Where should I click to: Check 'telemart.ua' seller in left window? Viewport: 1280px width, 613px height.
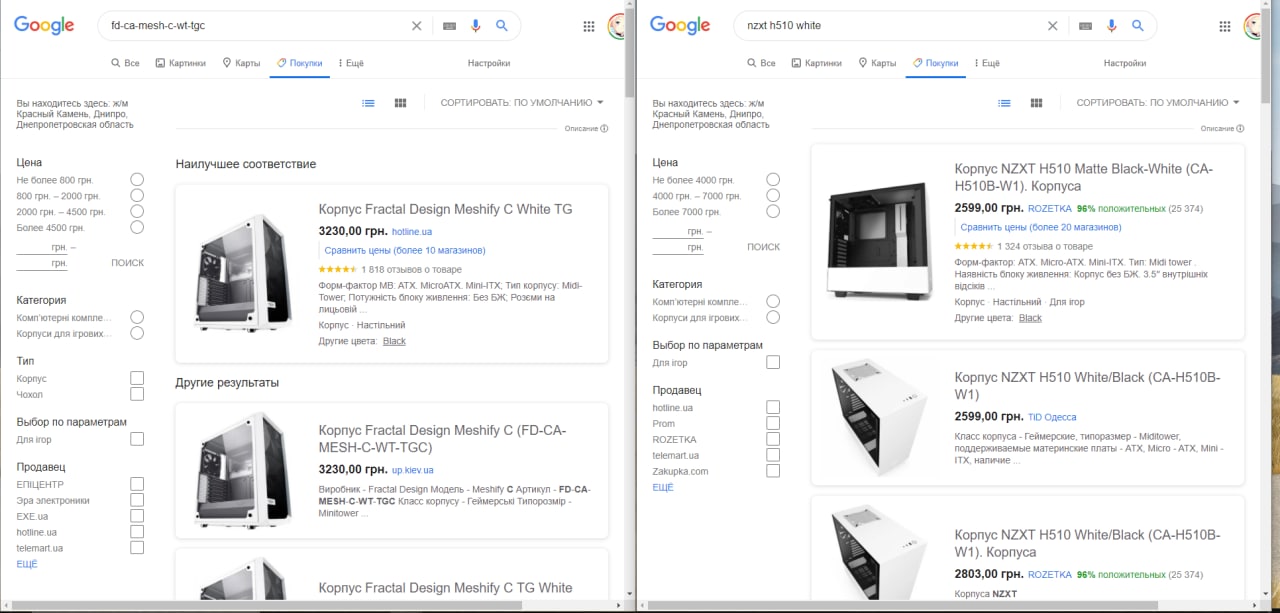pyautogui.click(x=137, y=548)
